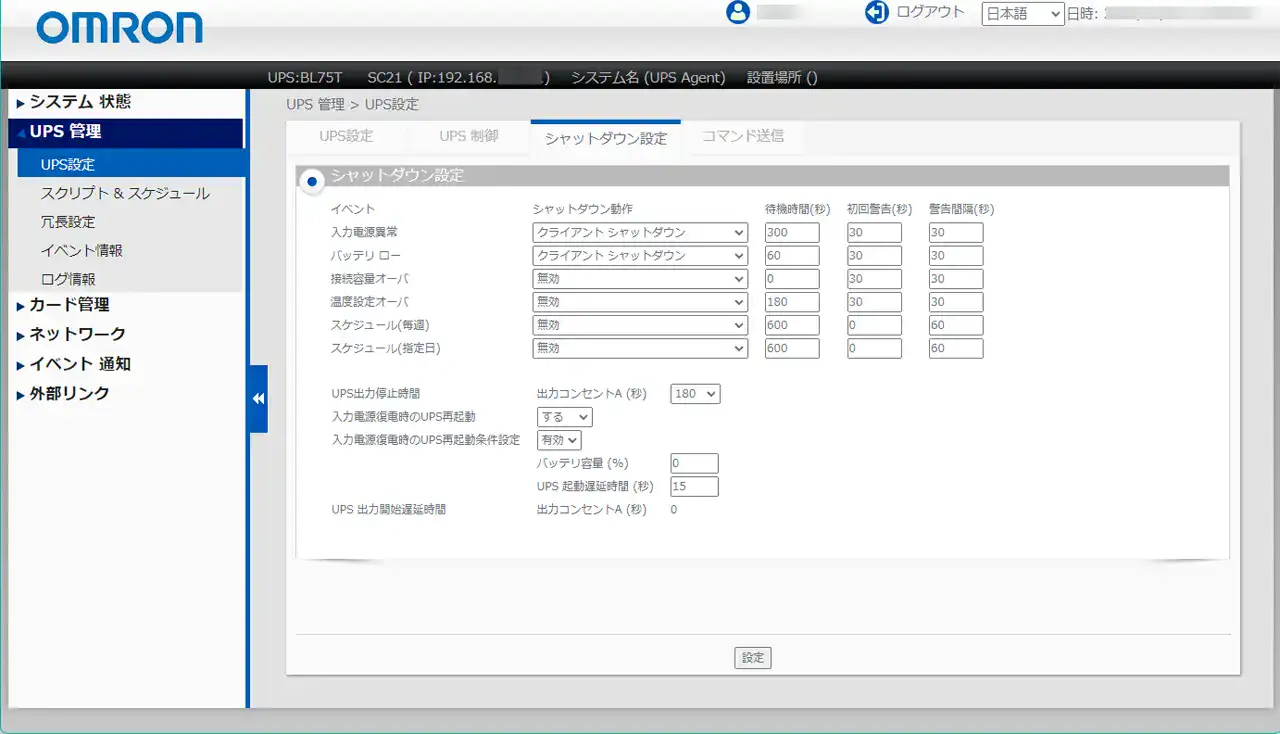Screen dimensions: 1280x734
Task: Click the シャットダウン設定 section bullet icon
Action: tap(312, 181)
